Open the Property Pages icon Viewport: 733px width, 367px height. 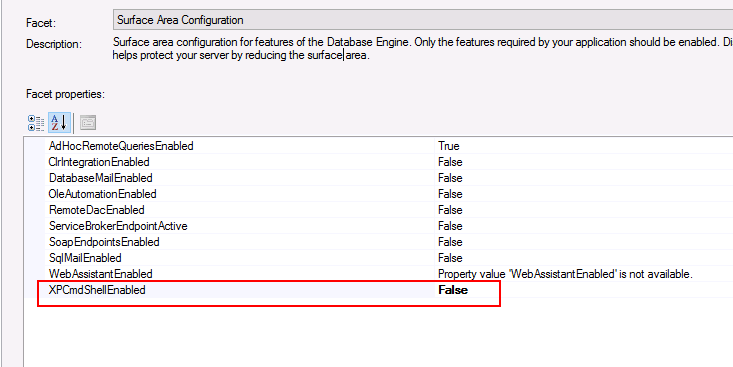[x=88, y=123]
